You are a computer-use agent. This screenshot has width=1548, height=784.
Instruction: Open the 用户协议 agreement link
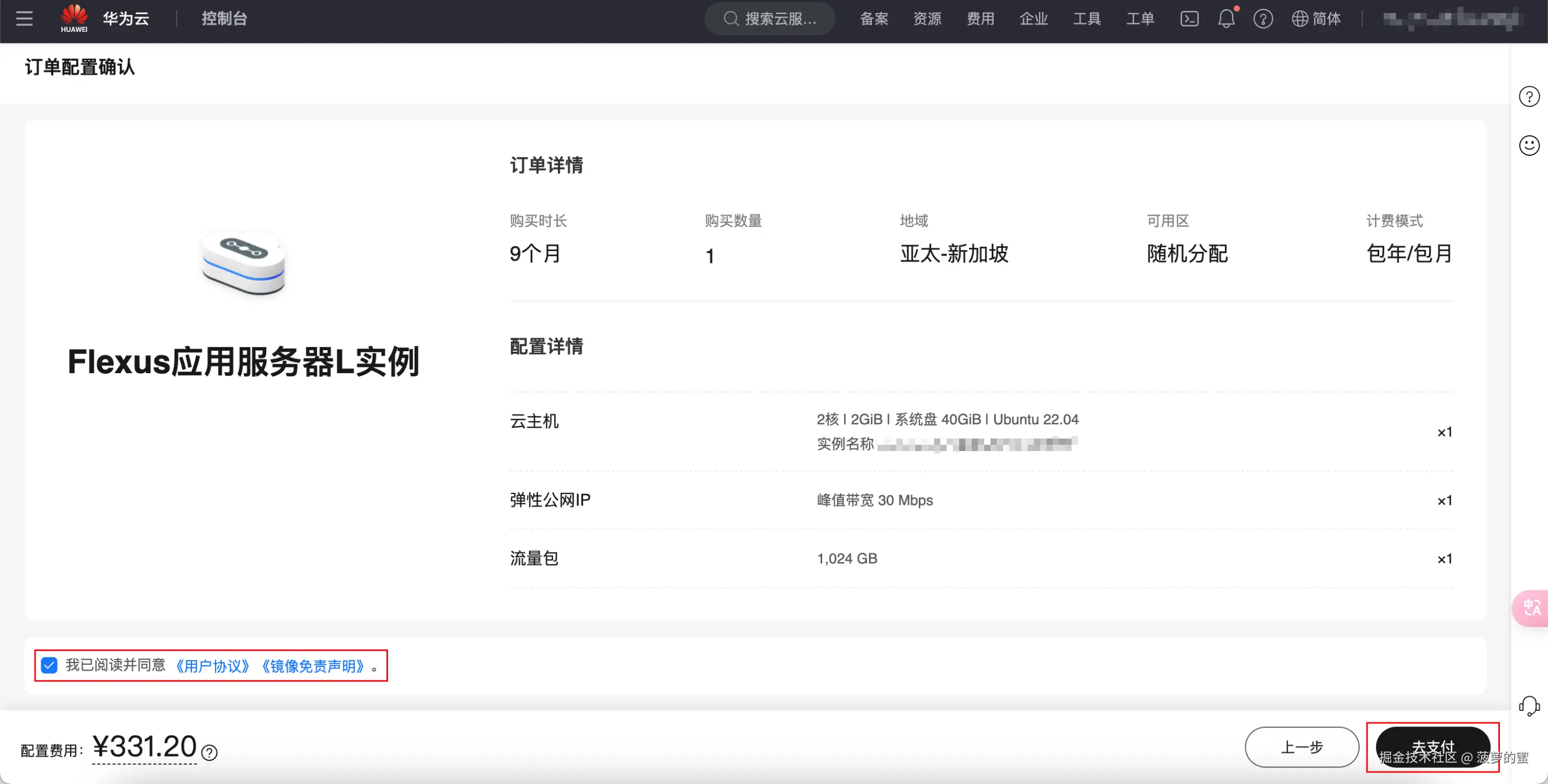click(213, 665)
